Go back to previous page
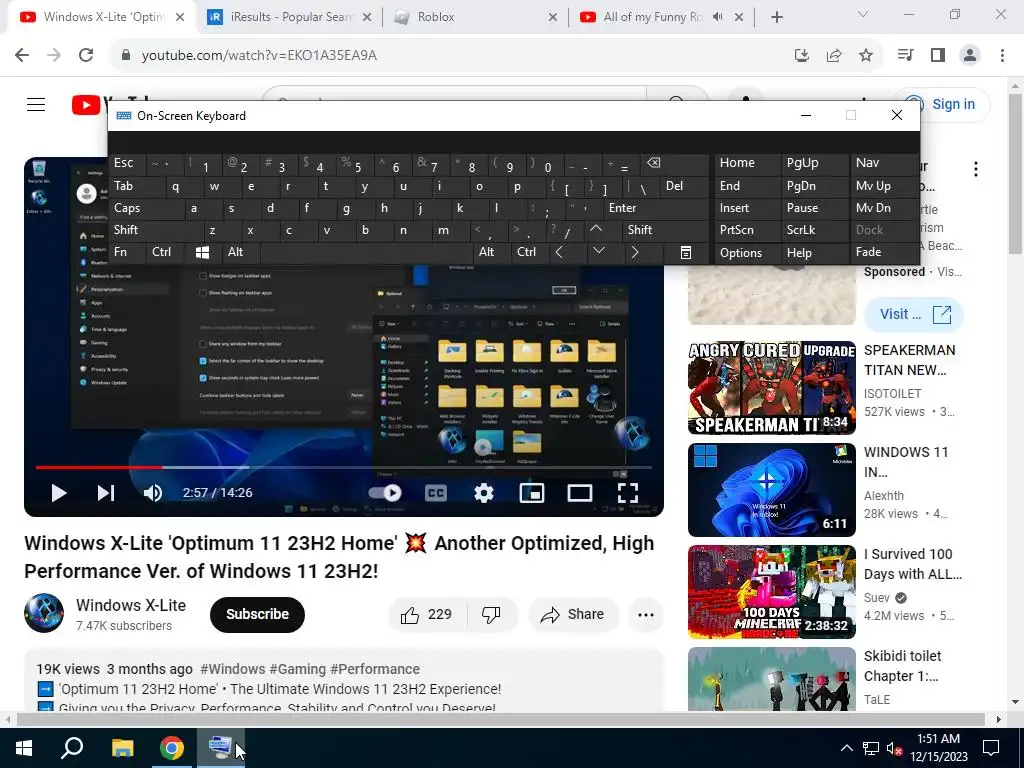This screenshot has height=768, width=1024. (22, 56)
